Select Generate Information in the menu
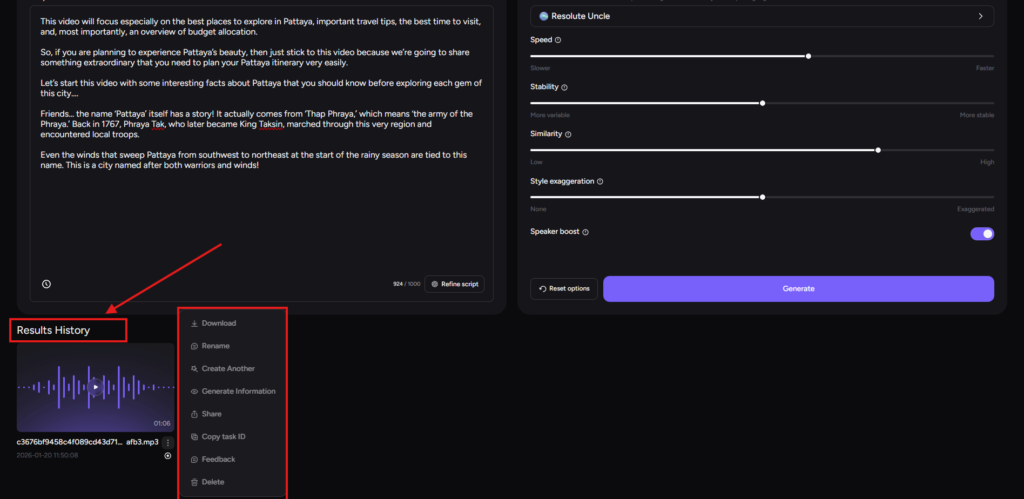The image size is (1024, 499). click(232, 391)
